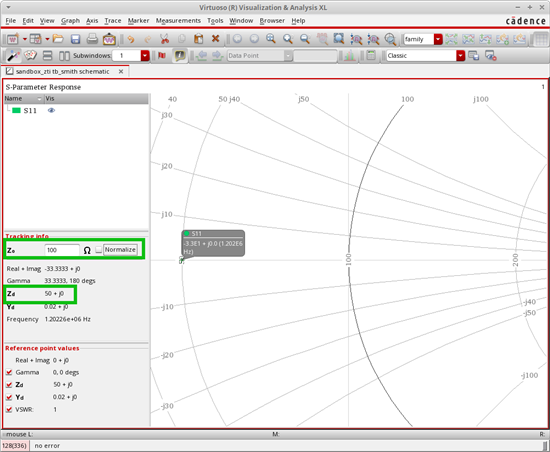Click the 'no error' status text
The height and width of the screenshot is (452, 550).
click(x=47, y=446)
